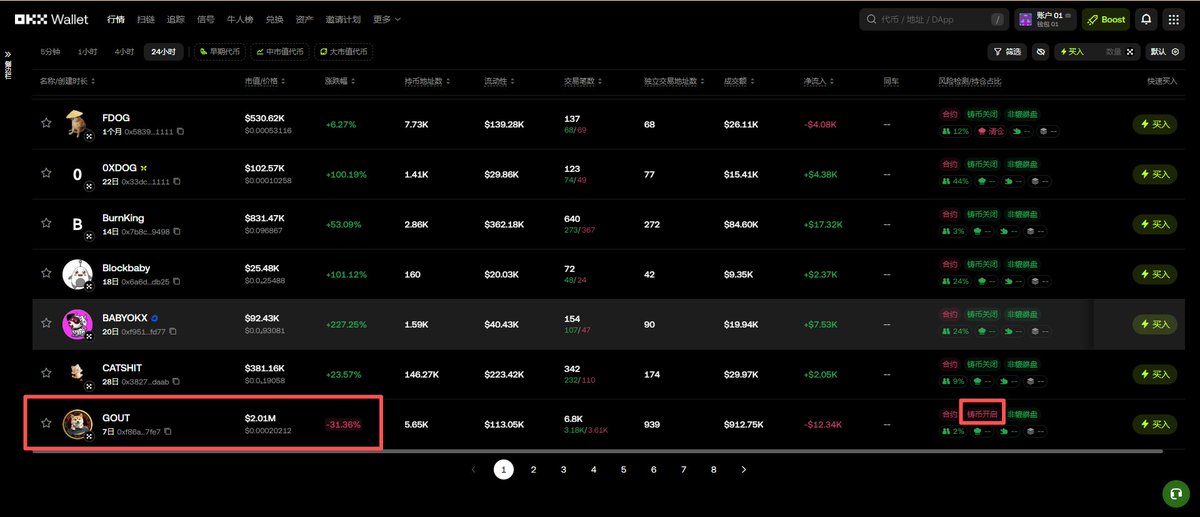
Task: Click BABYOKX verified badge icon
Action: 155,318
